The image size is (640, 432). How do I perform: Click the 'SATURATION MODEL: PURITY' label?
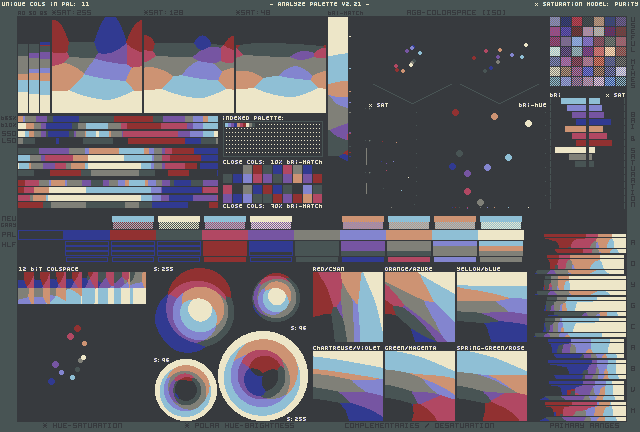click(x=587, y=4)
